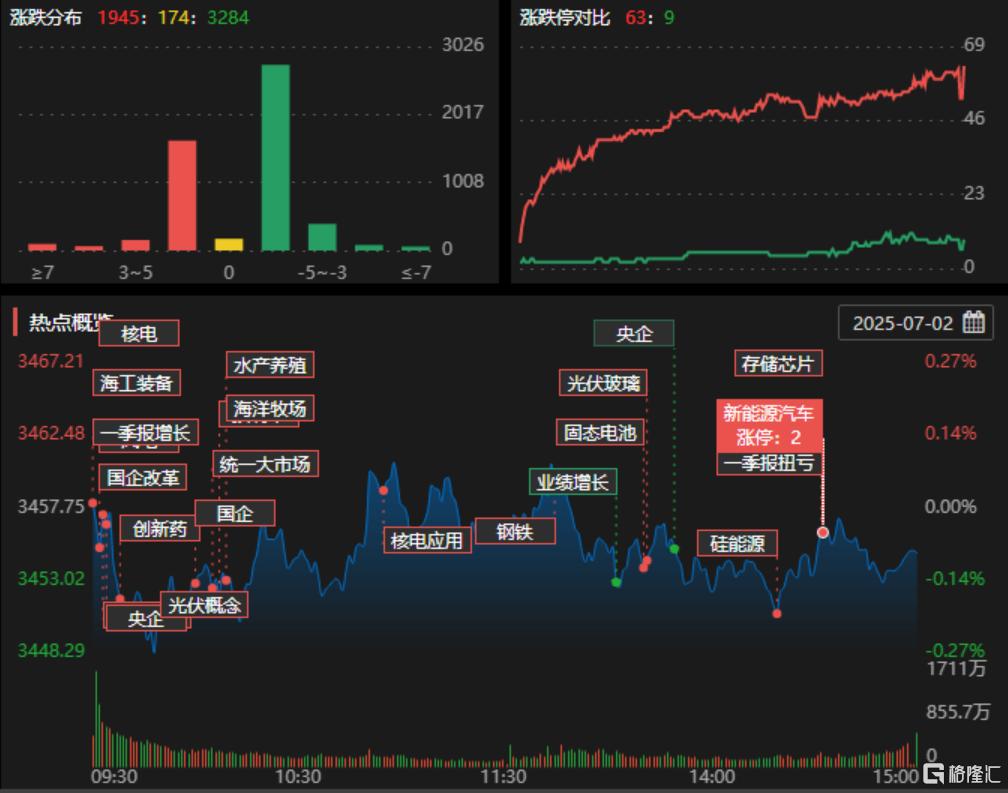Select the 存储芯片 hotspot label
1008x793 pixels.
point(779,363)
